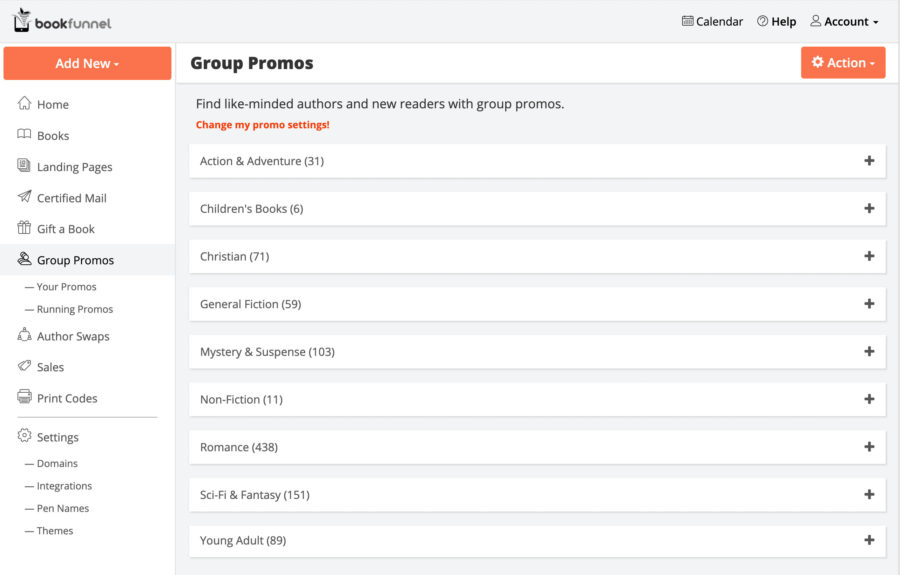The height and width of the screenshot is (575, 900).
Task: Select the Gift a Book gift icon
Action: [24, 228]
